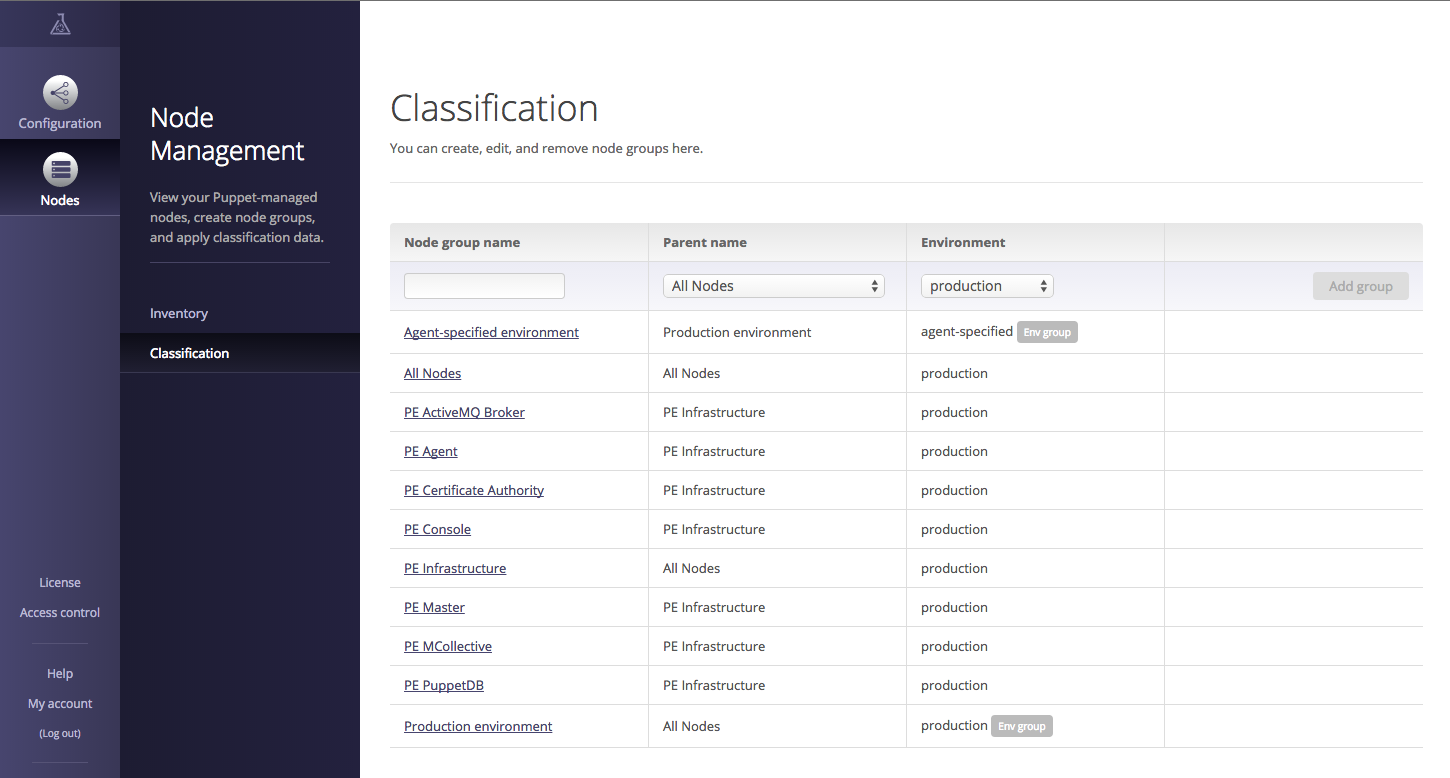Open the All Nodes node group

[x=432, y=373]
